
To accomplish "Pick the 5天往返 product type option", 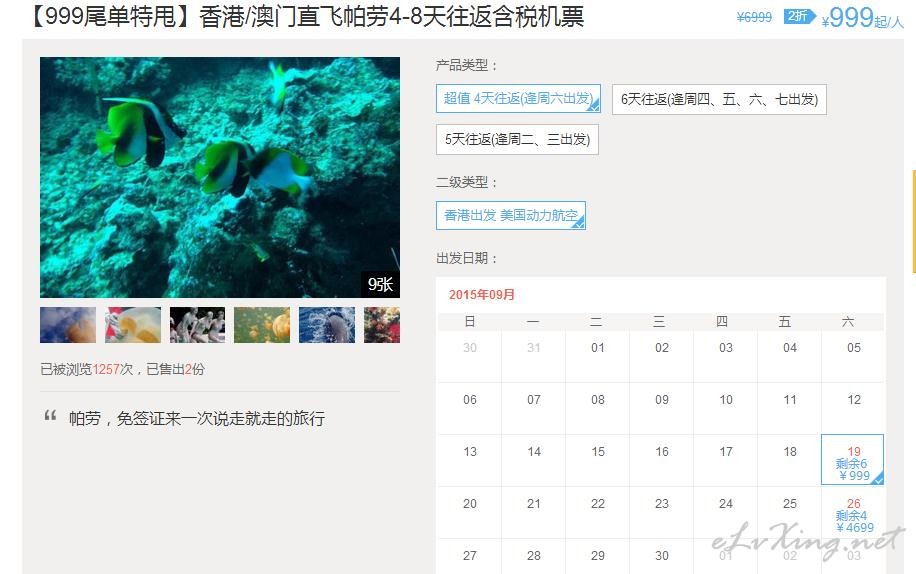I will click(x=517, y=140).
